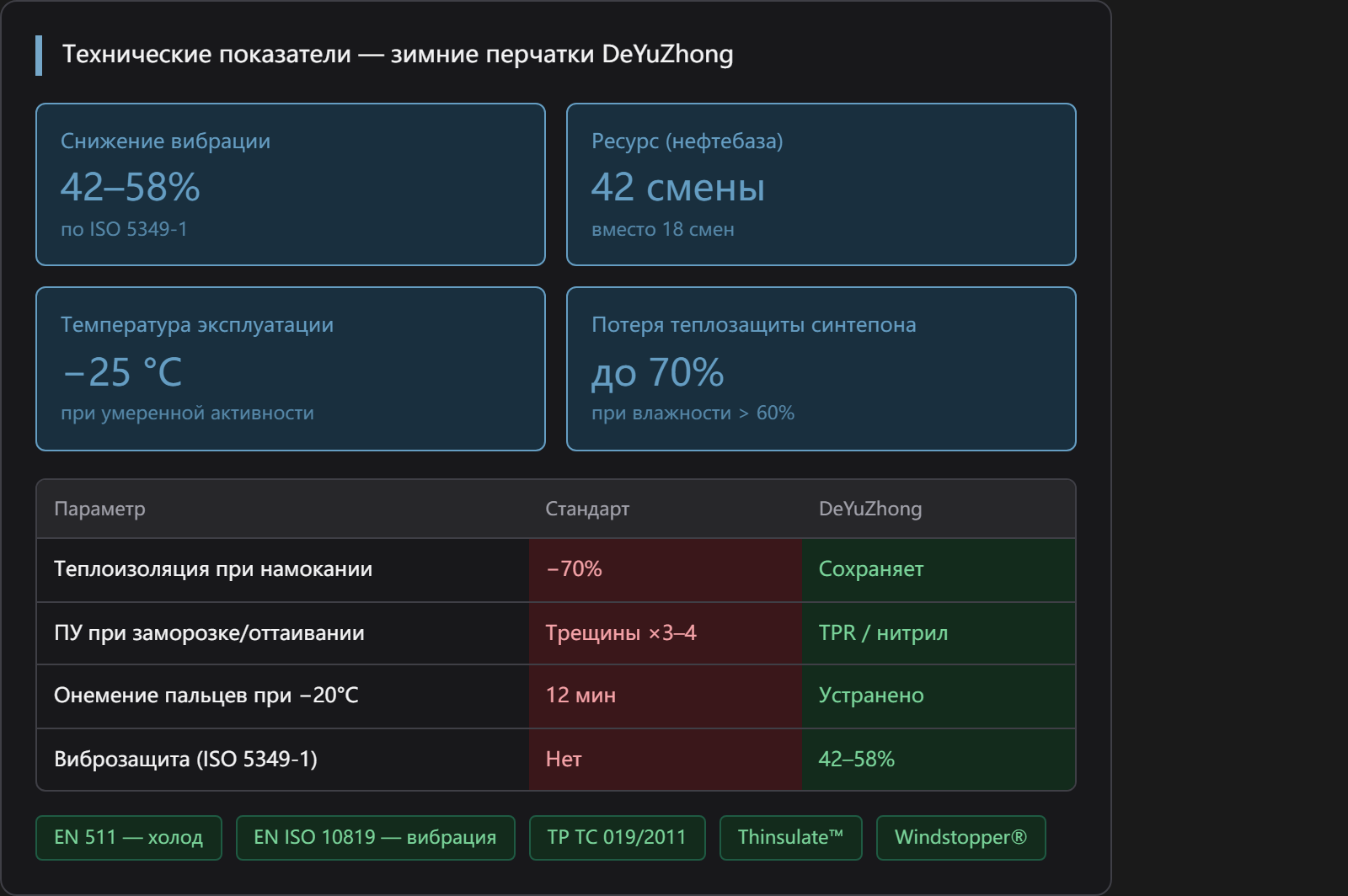
Task: Click the large "42–58%" value in the vibration card
Action: tap(131, 187)
